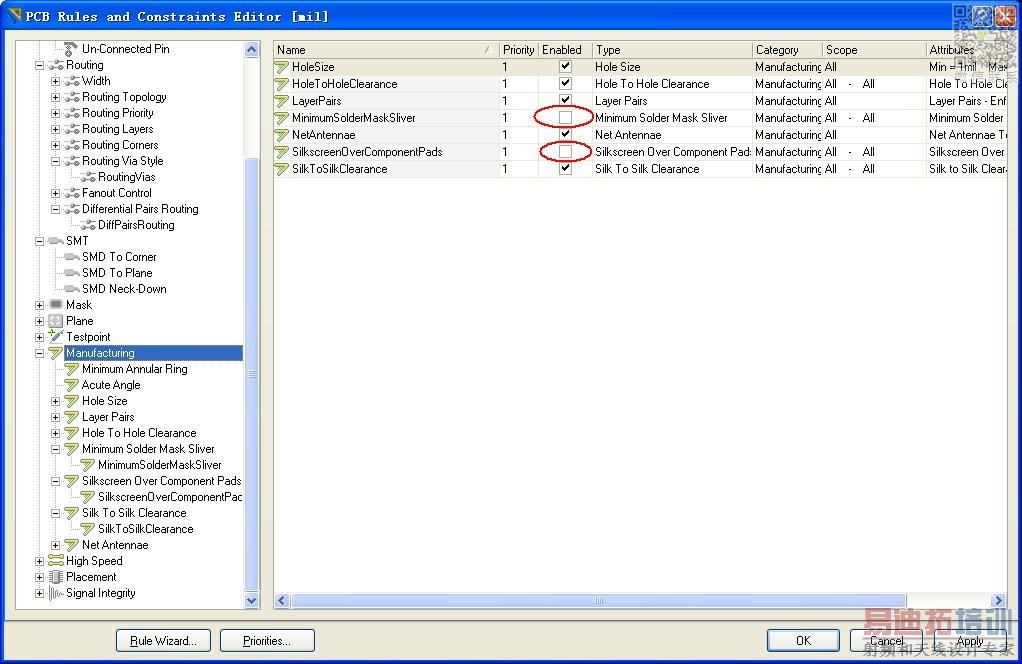Click the Mask category icon in tree
The height and width of the screenshot is (664, 1022).
pyautogui.click(x=56, y=304)
